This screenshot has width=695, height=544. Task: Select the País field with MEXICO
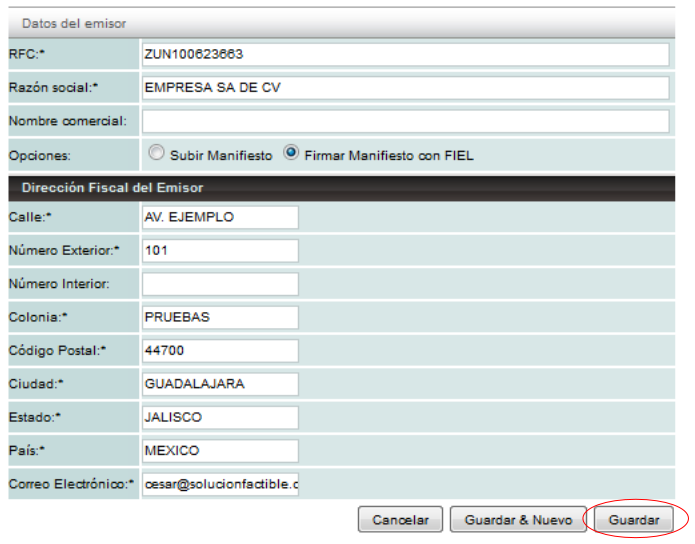[x=220, y=451]
